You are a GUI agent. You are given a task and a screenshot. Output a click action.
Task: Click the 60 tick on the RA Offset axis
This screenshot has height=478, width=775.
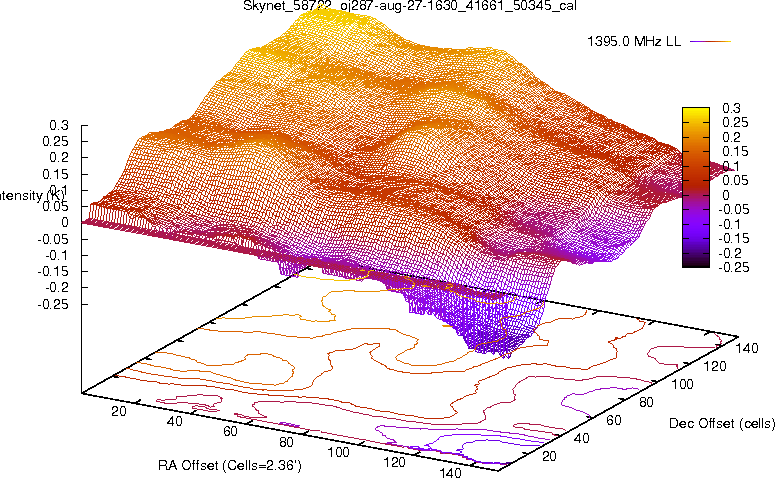pos(230,432)
